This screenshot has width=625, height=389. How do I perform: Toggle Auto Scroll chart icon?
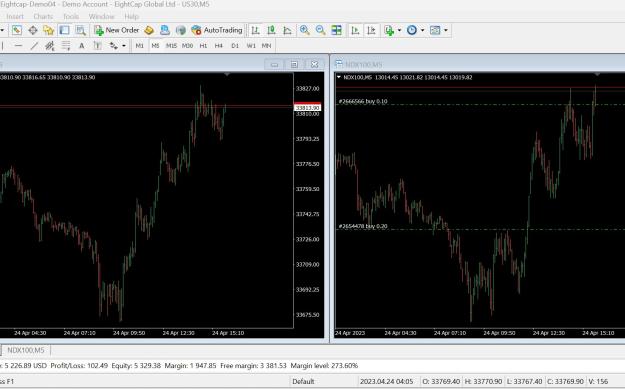355,30
